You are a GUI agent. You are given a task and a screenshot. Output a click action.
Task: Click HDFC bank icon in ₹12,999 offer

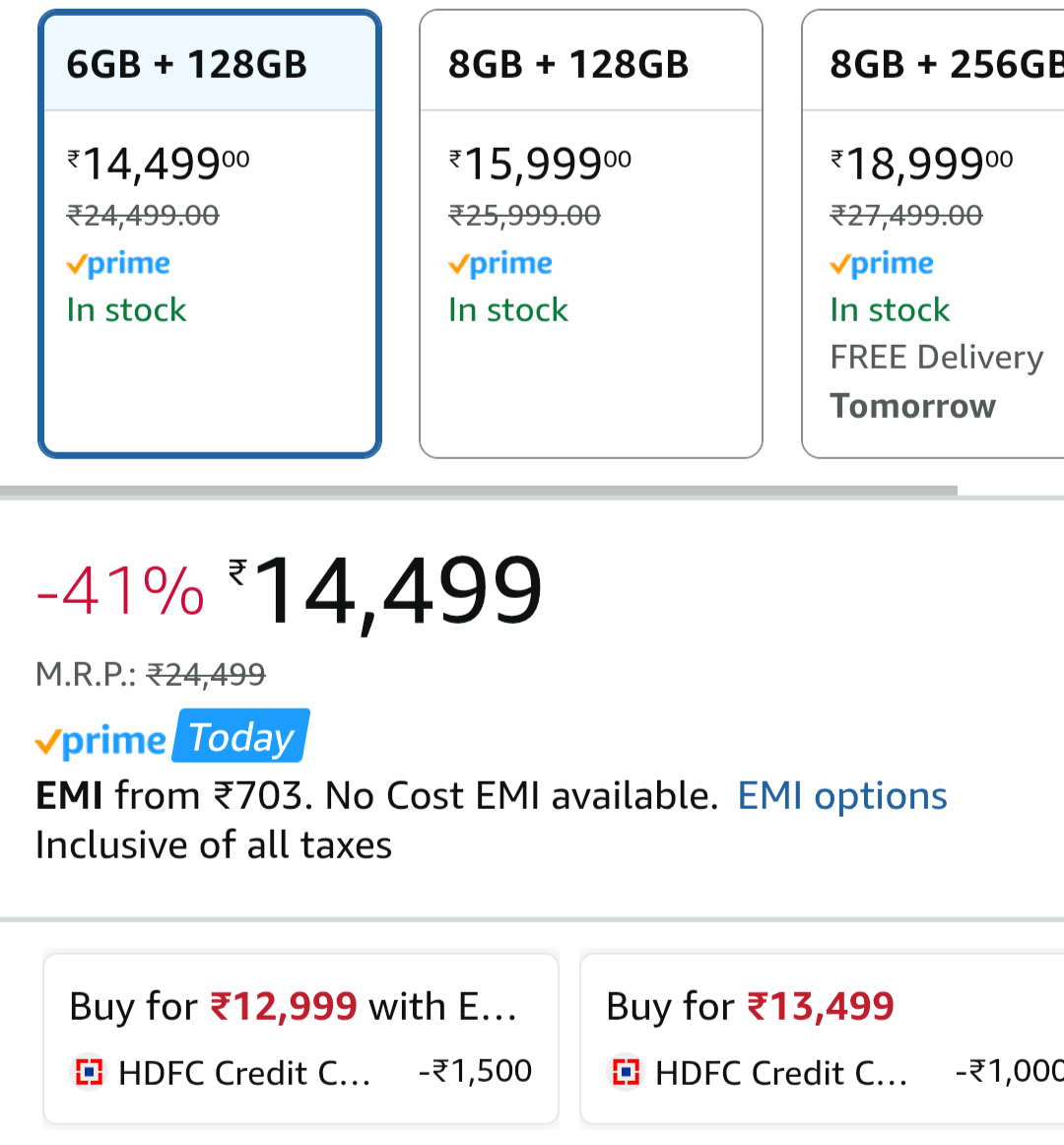[90, 1071]
